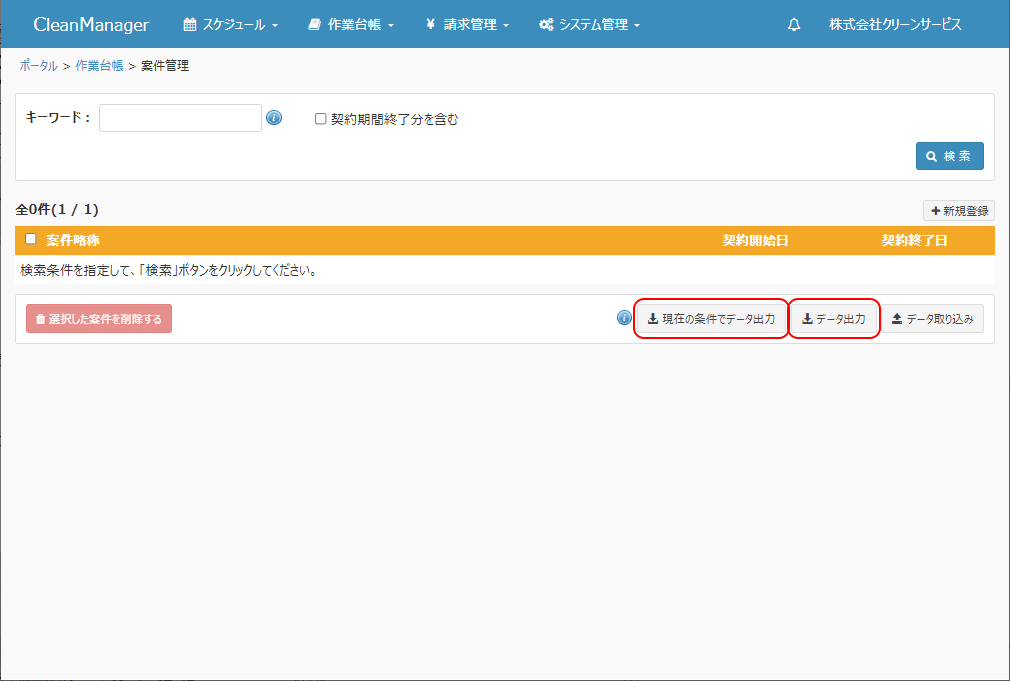Click the notification bell icon

pyautogui.click(x=794, y=24)
